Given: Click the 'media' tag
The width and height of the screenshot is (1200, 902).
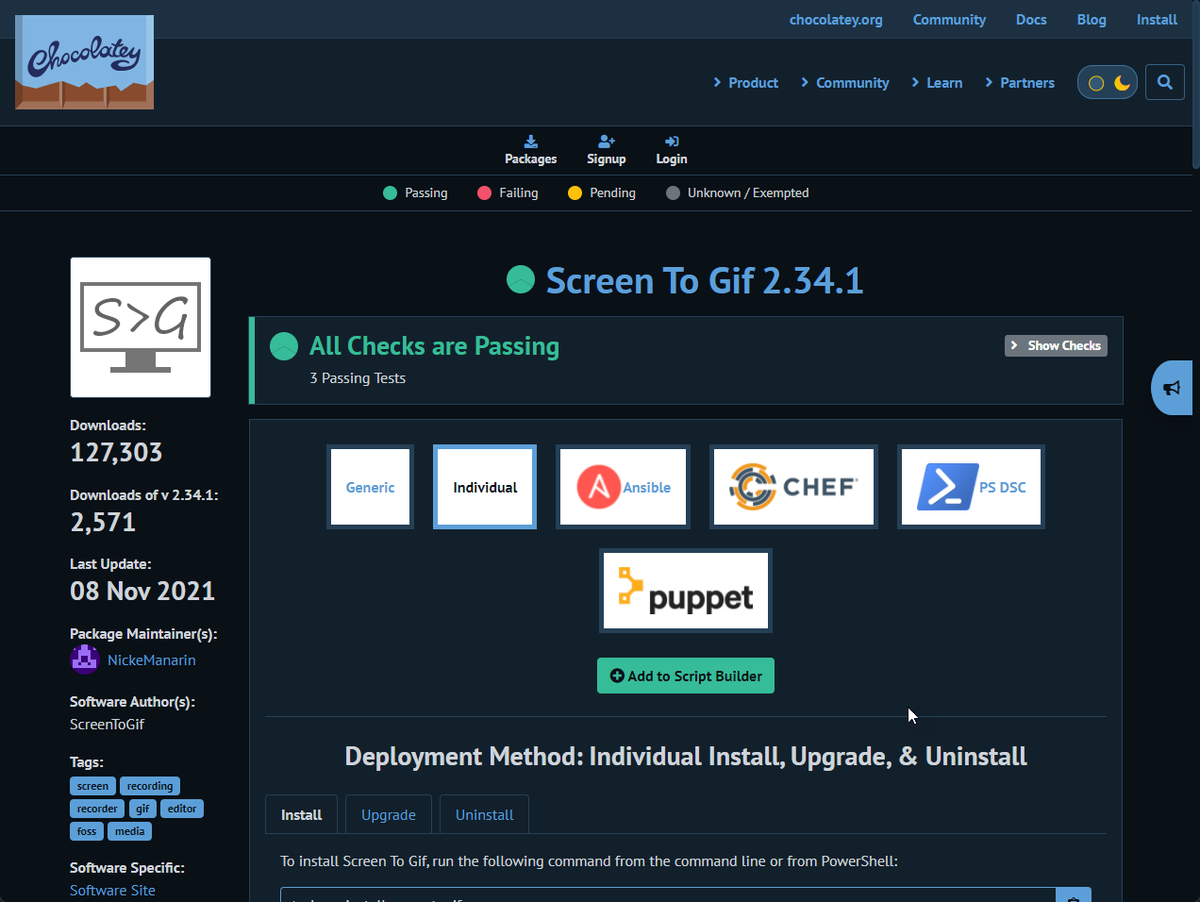Looking at the screenshot, I should (x=130, y=831).
